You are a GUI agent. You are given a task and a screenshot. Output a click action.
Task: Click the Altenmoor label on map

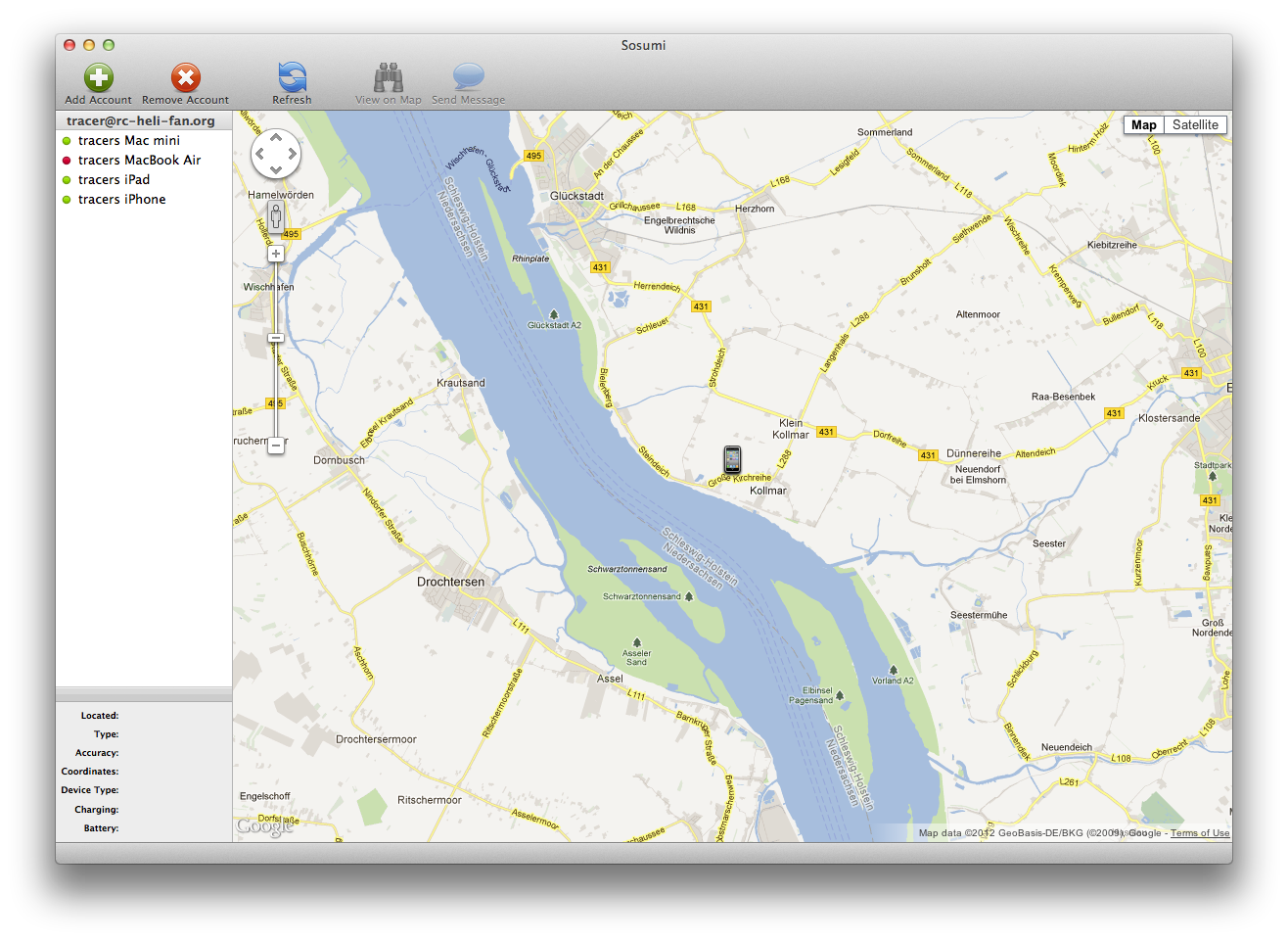tap(978, 314)
